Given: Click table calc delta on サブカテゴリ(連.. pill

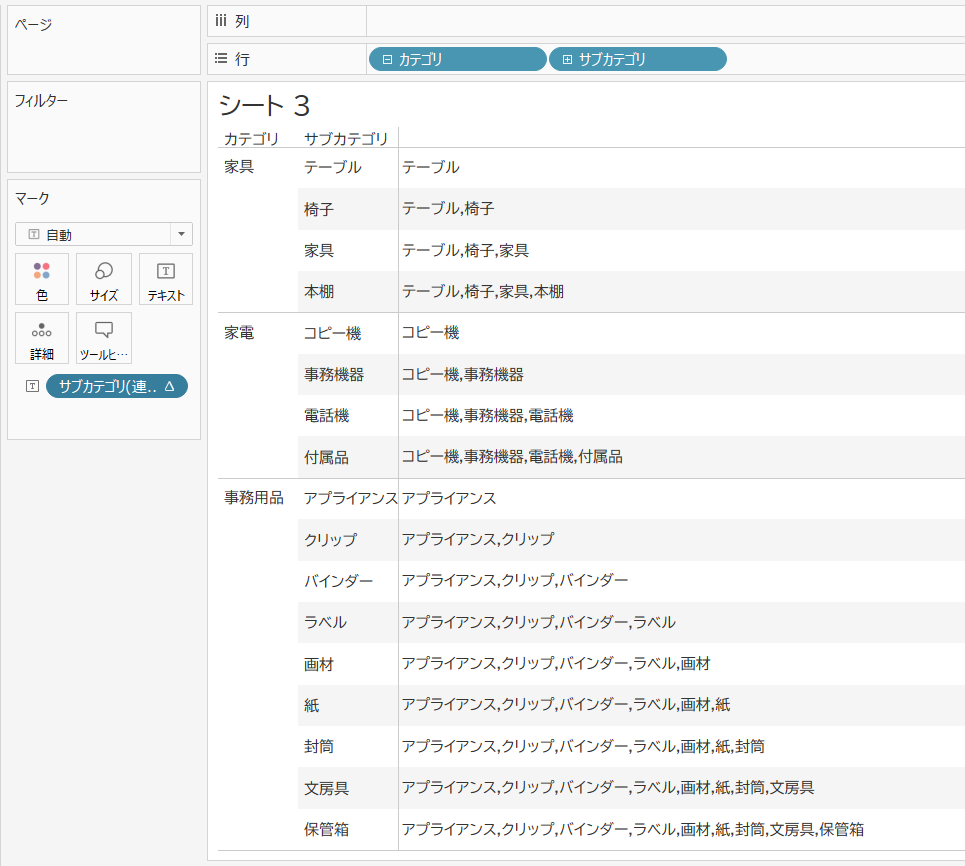Looking at the screenshot, I should 170,387.
